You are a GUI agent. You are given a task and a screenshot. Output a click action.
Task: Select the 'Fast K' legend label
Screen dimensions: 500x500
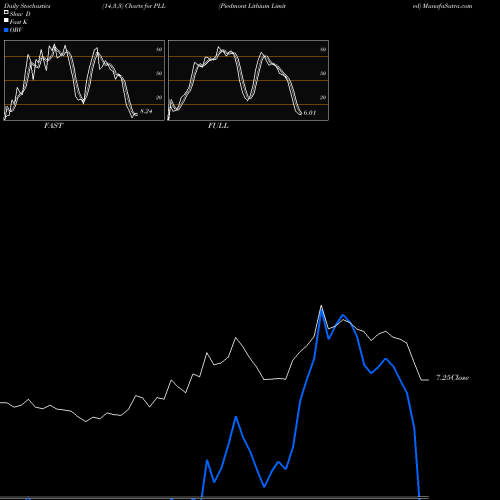[19, 22]
